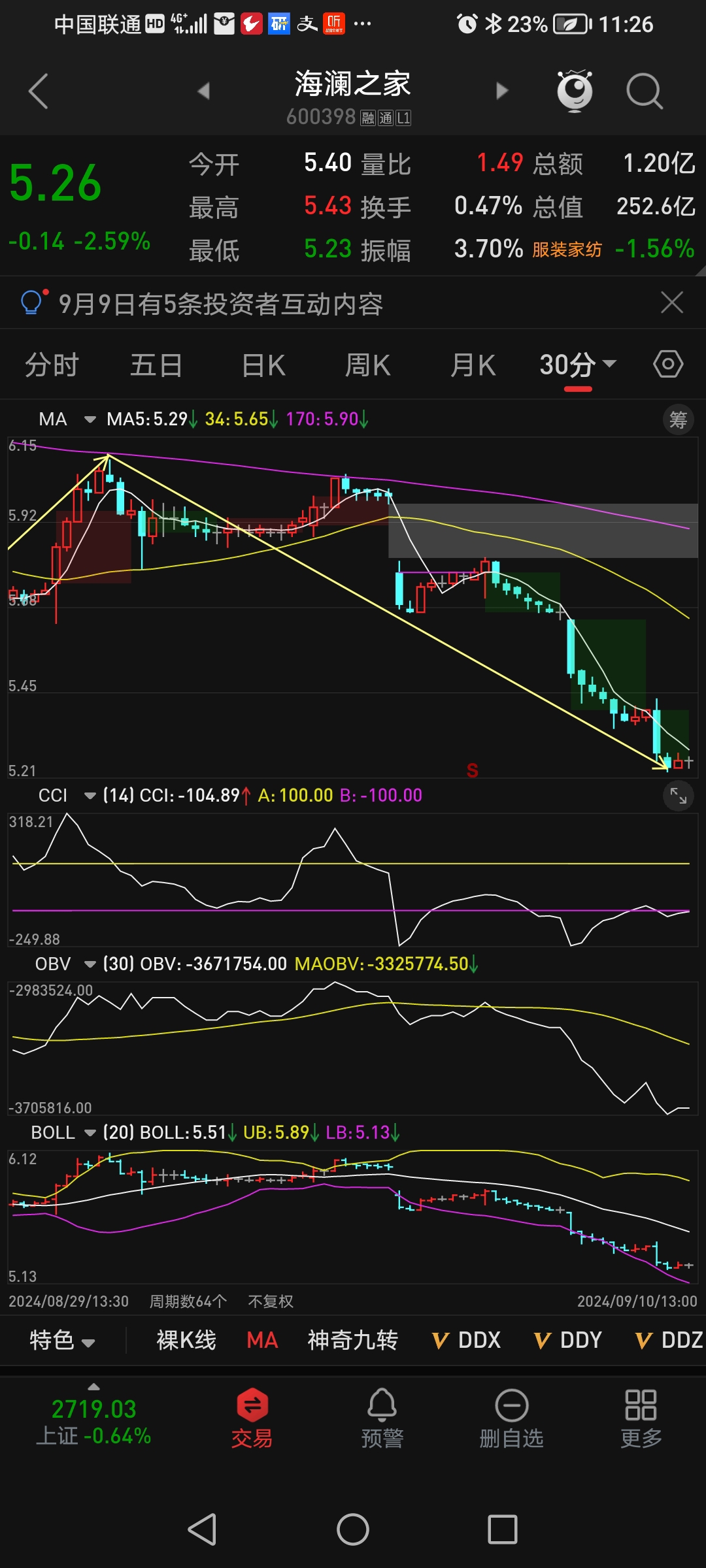Select 神奇九转 indicator option
The height and width of the screenshot is (1568, 706).
coord(353,1340)
